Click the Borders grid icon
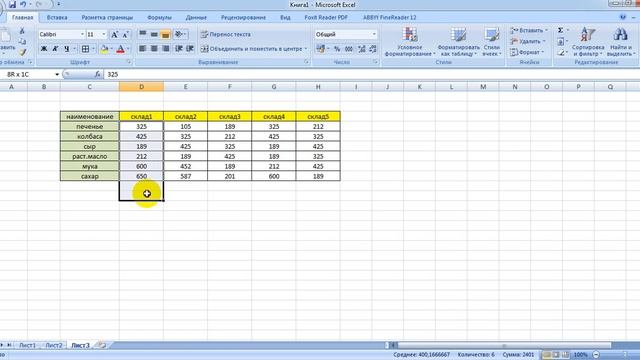 tap(85, 49)
